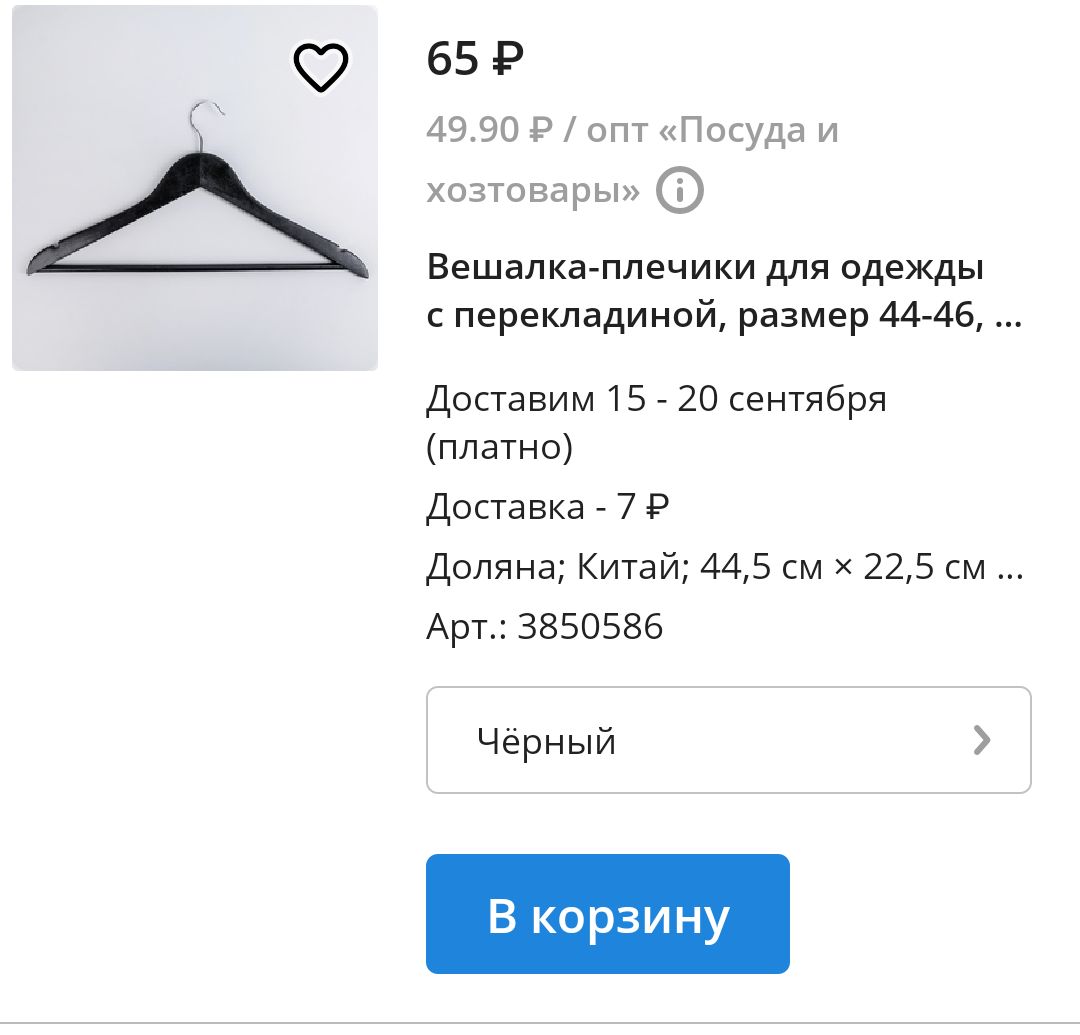This screenshot has width=1080, height=1035.
Task: Click the Доставка - 7 ₽ line
Action: click(x=548, y=507)
